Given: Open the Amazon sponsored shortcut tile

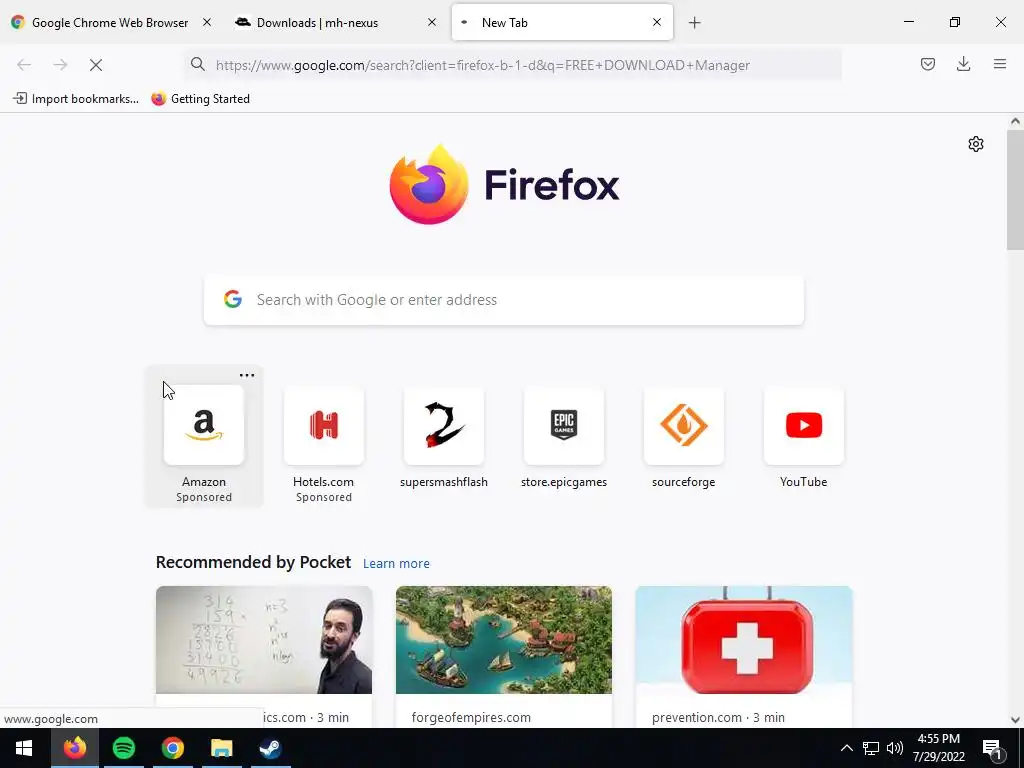Looking at the screenshot, I should point(204,436).
